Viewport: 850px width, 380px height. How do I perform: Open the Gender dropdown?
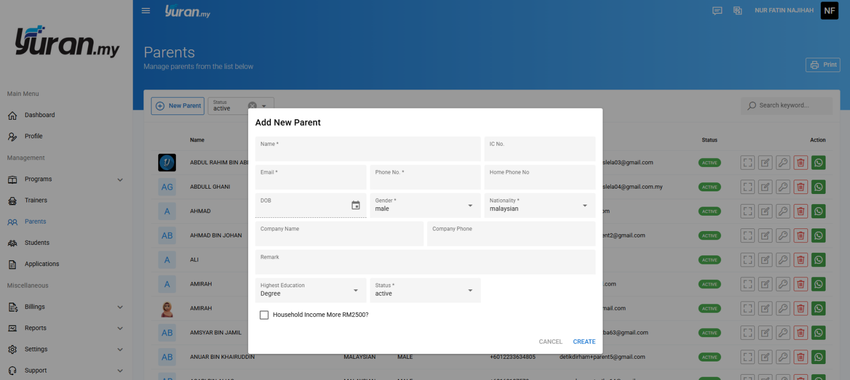425,205
